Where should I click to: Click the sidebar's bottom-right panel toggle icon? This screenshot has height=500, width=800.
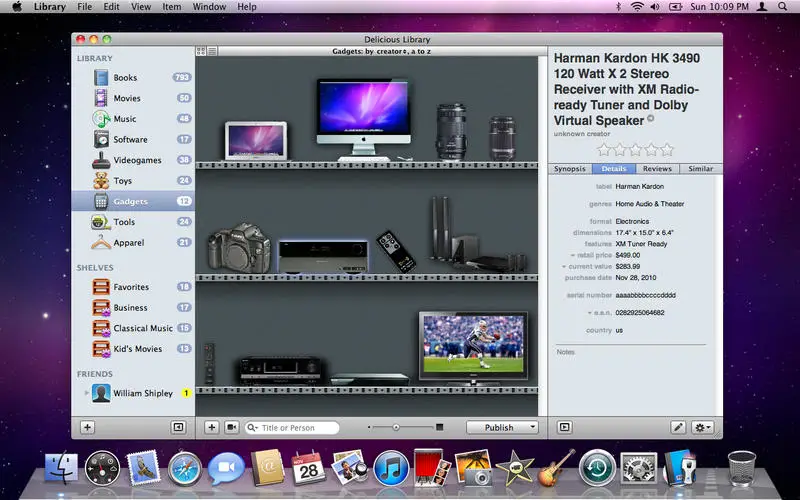[x=178, y=428]
